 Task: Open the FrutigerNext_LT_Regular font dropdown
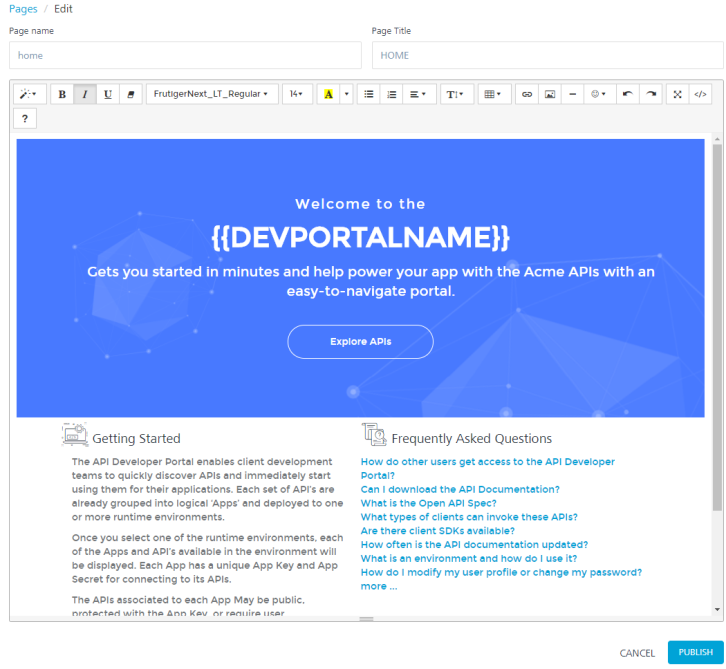[212, 94]
